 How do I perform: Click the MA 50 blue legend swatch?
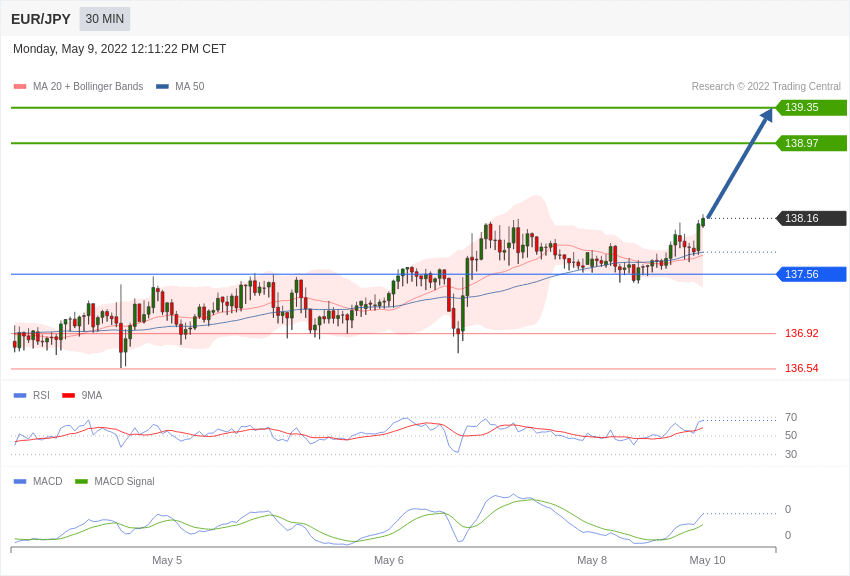click(162, 87)
